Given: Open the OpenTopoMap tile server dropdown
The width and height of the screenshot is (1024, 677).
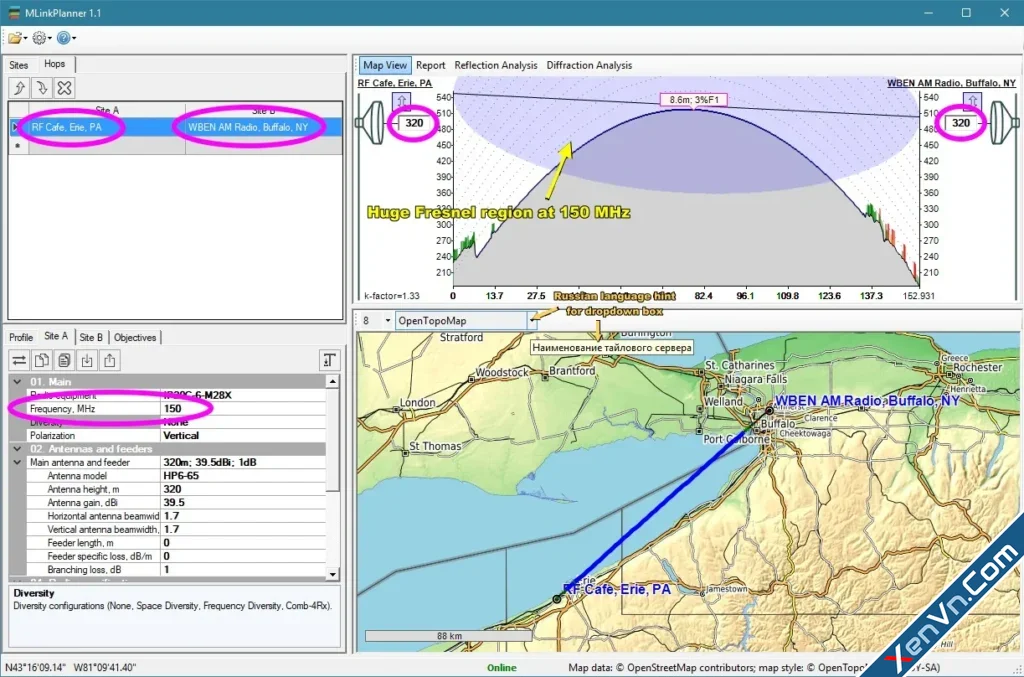Looking at the screenshot, I should point(532,321).
